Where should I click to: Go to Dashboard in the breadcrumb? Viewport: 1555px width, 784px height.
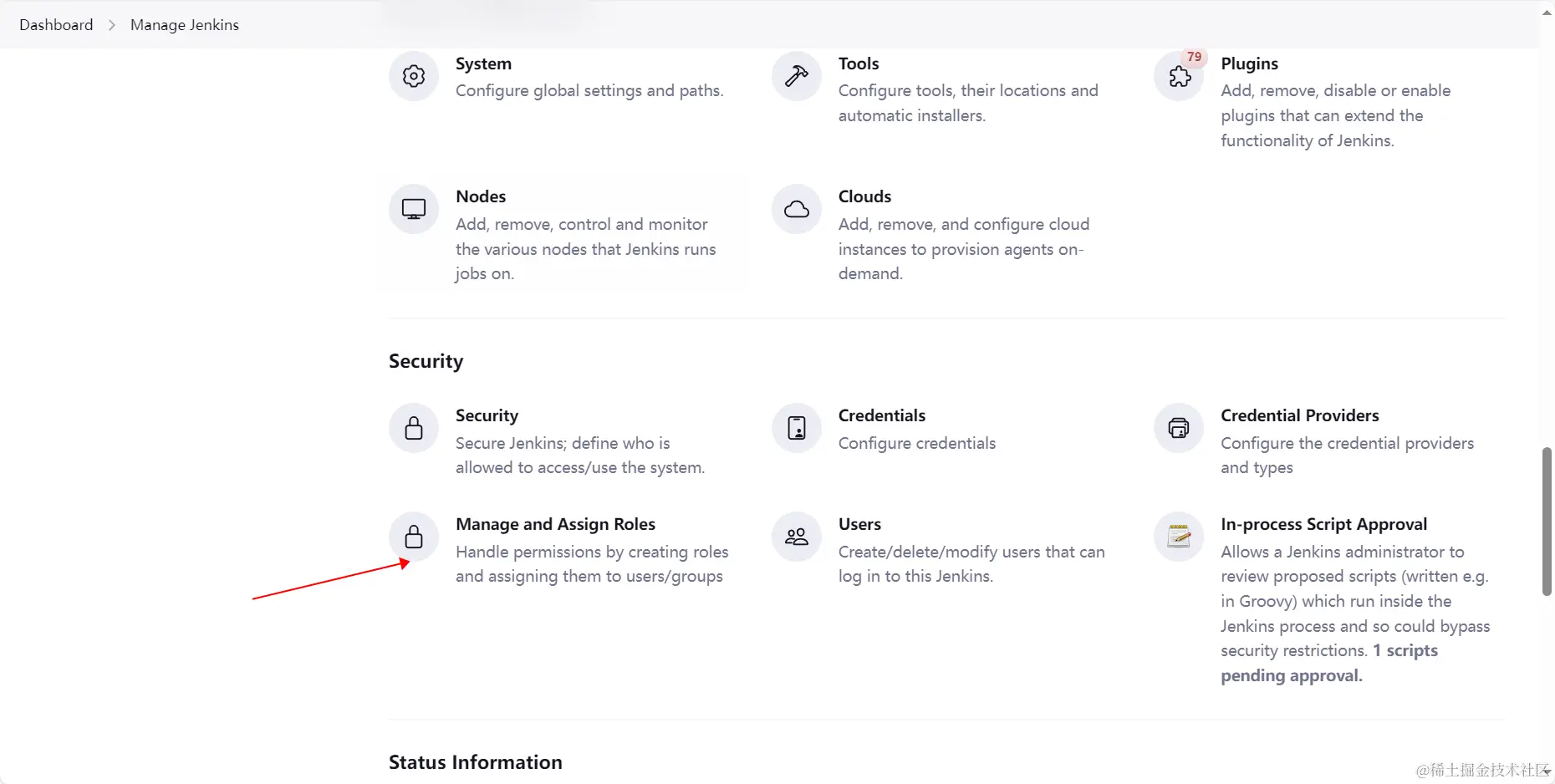tap(56, 25)
